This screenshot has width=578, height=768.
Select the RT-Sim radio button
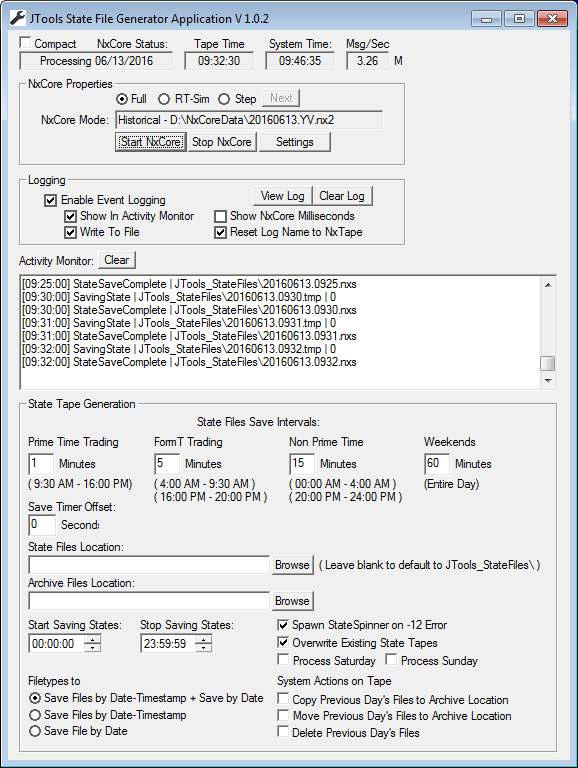[164, 99]
